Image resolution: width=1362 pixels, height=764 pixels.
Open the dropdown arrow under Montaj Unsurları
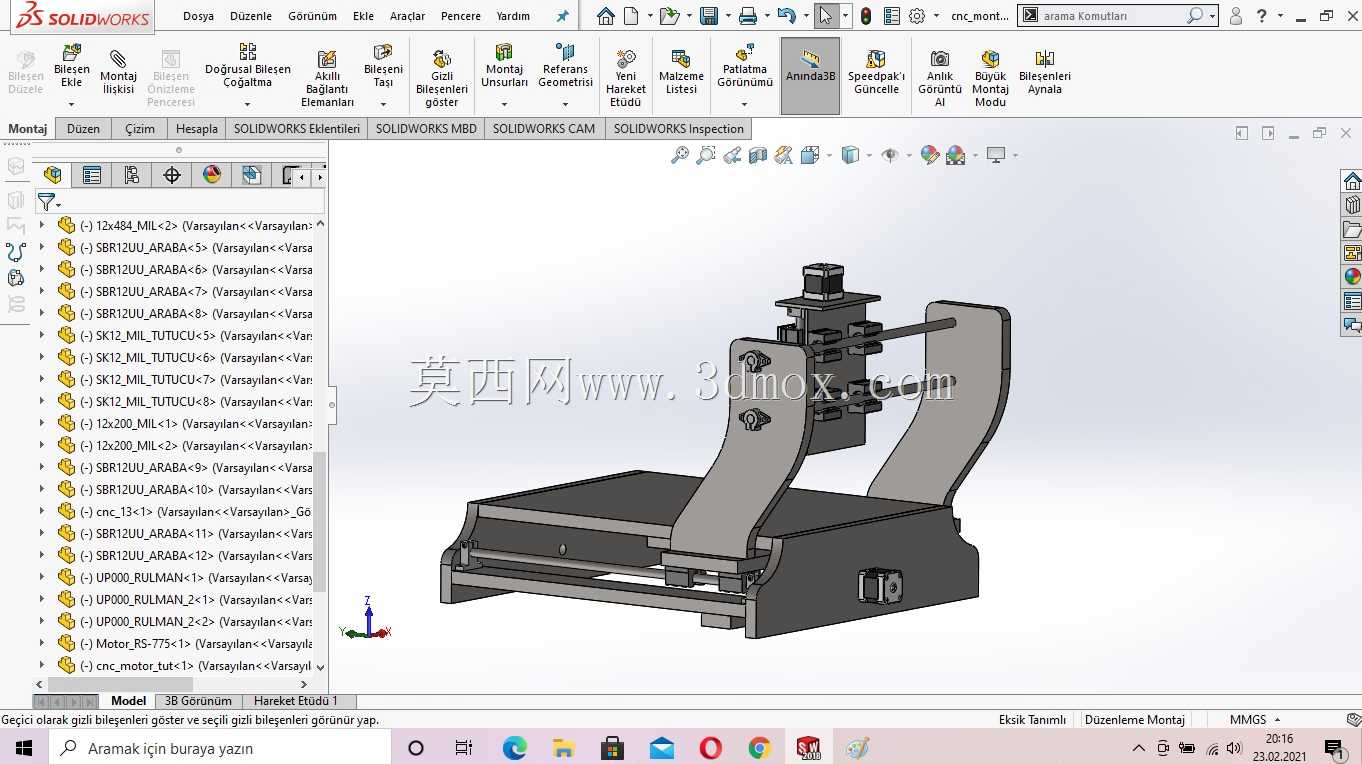click(x=504, y=104)
